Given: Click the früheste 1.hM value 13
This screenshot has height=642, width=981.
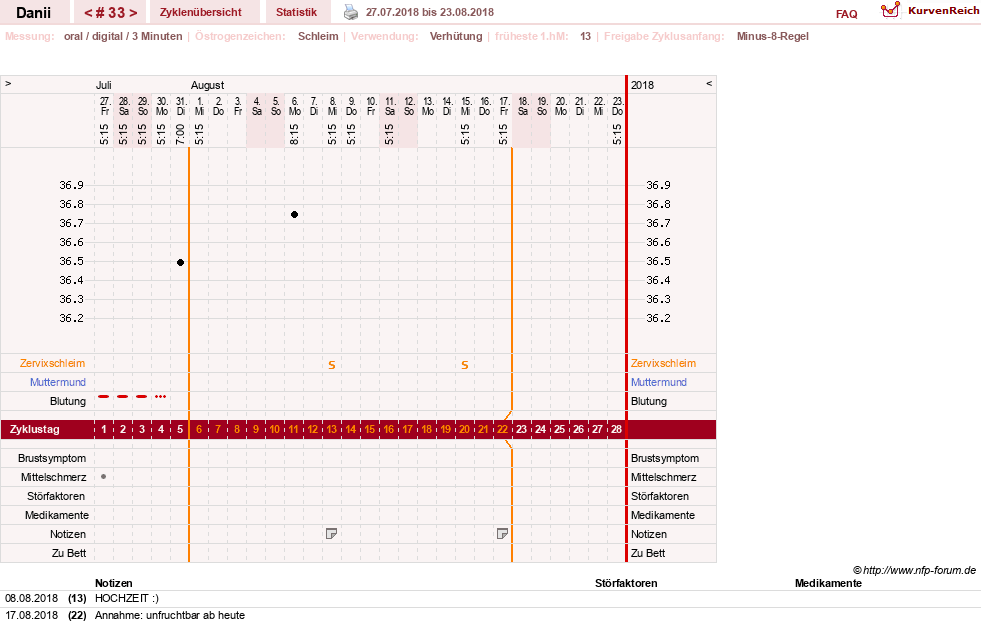Looking at the screenshot, I should pos(585,36).
